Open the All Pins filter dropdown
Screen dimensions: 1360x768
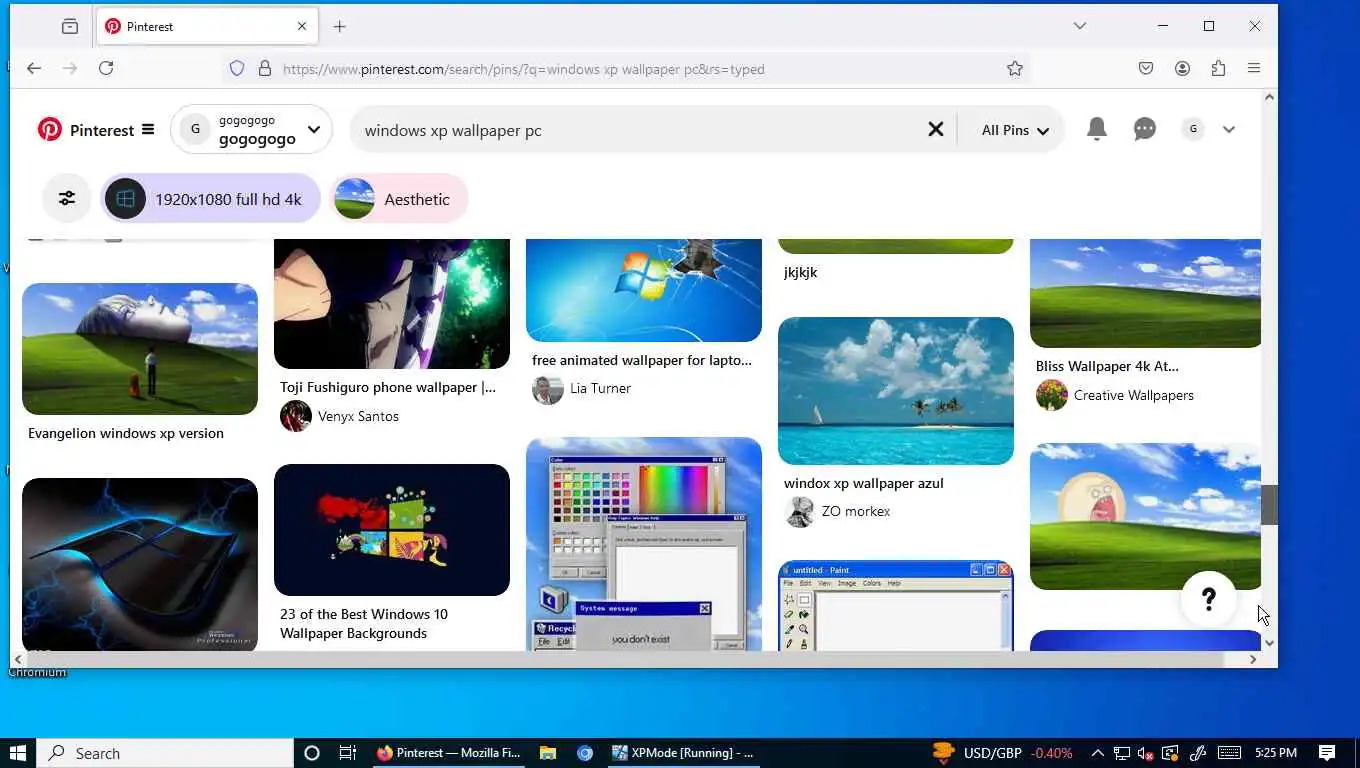pos(1015,130)
